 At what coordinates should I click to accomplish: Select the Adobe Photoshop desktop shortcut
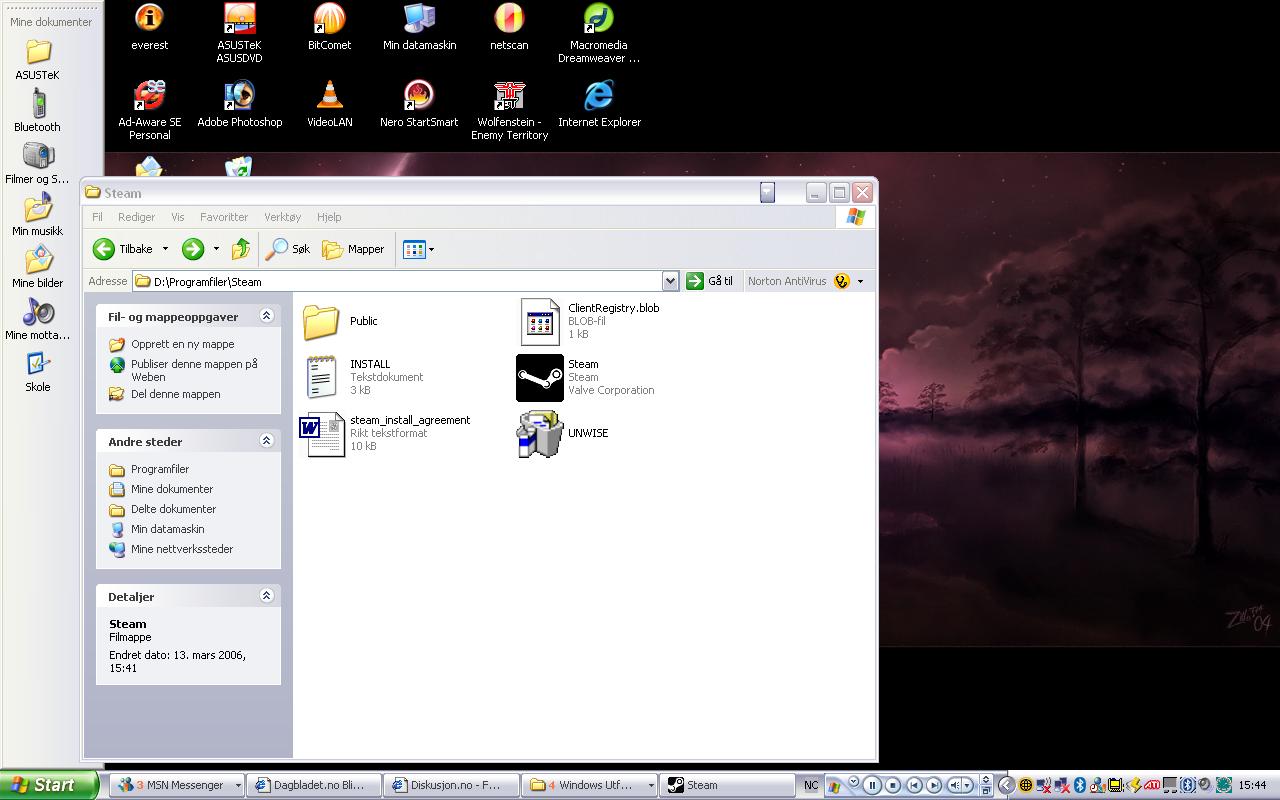[x=239, y=104]
